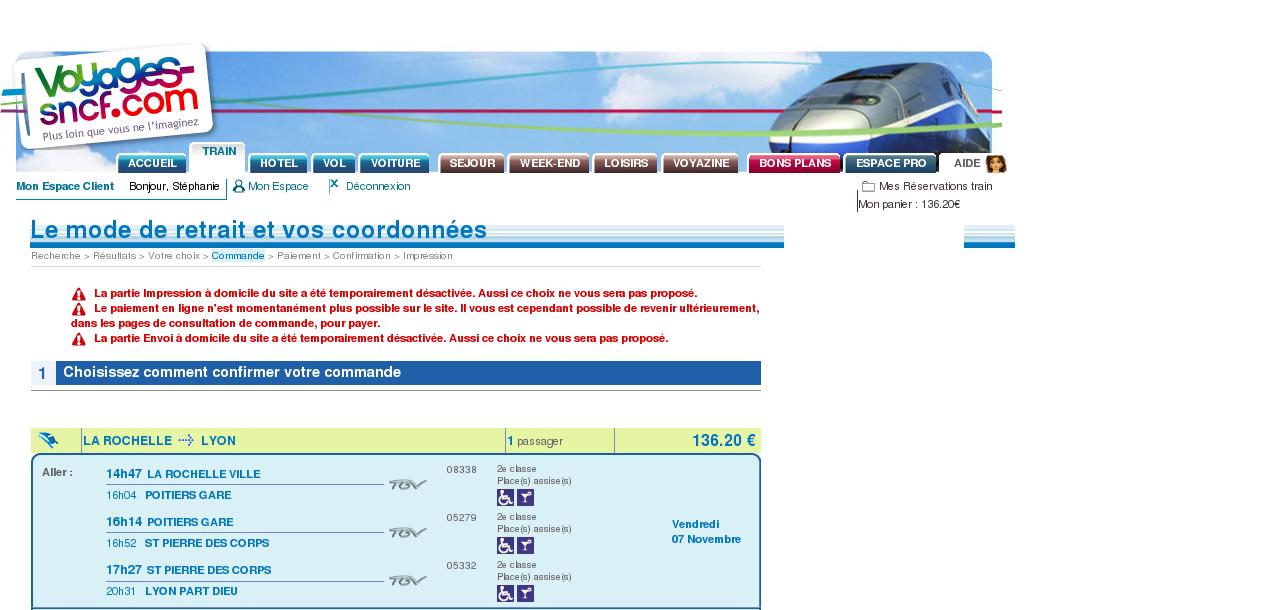Click the Commande breadcrumb step
The image size is (1265, 610).
pos(238,256)
